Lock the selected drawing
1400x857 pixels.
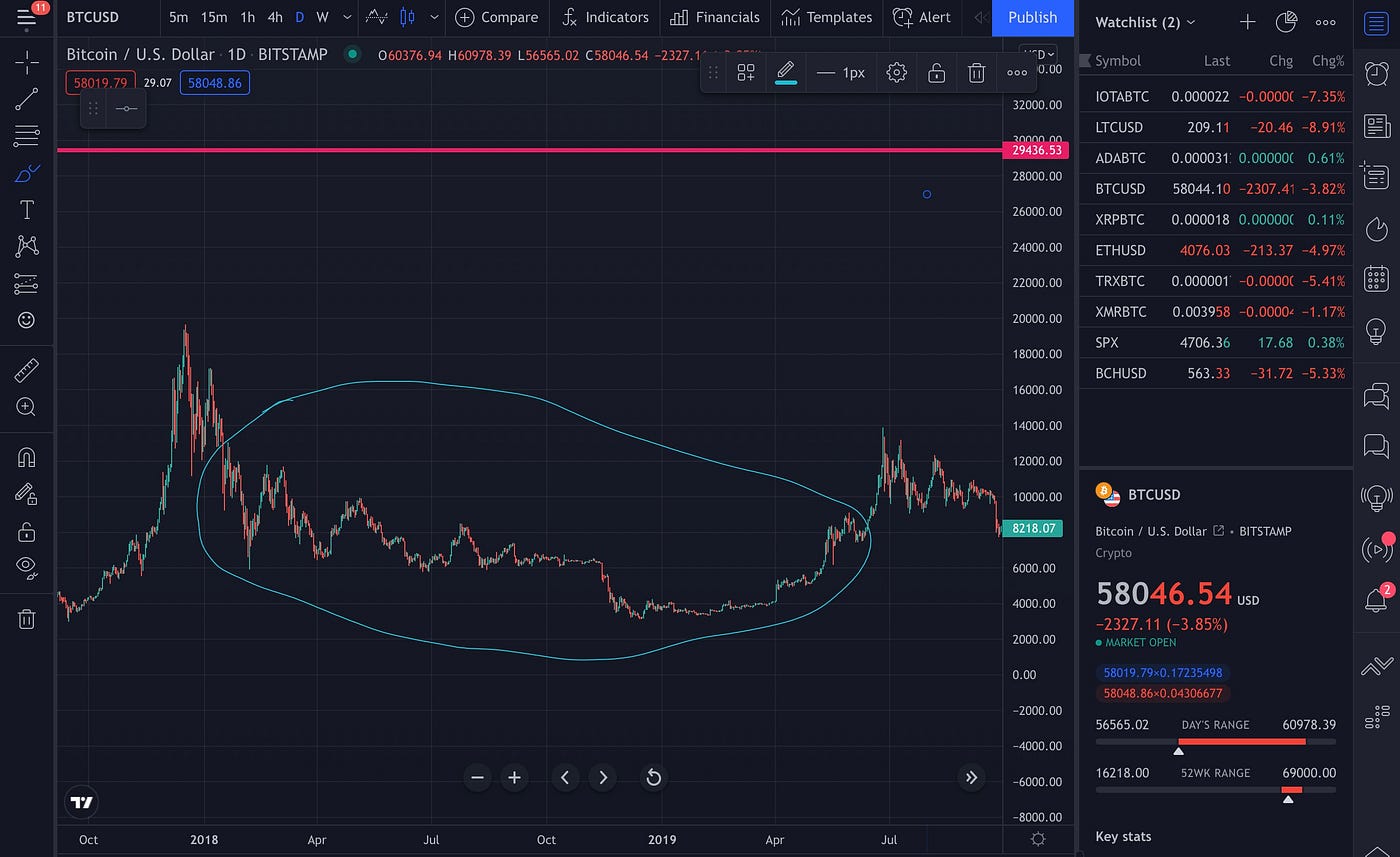pos(937,72)
